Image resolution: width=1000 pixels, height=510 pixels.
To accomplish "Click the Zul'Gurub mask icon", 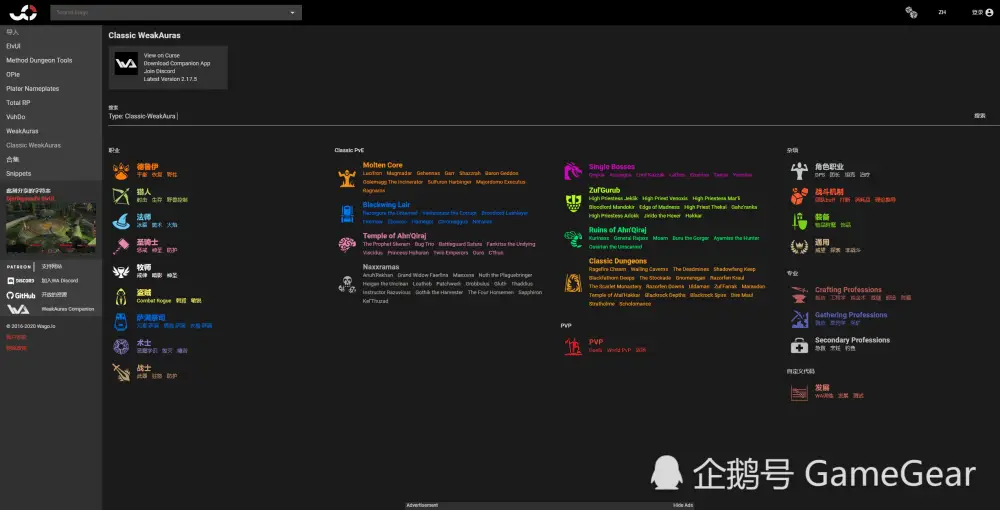I will pyautogui.click(x=573, y=203).
